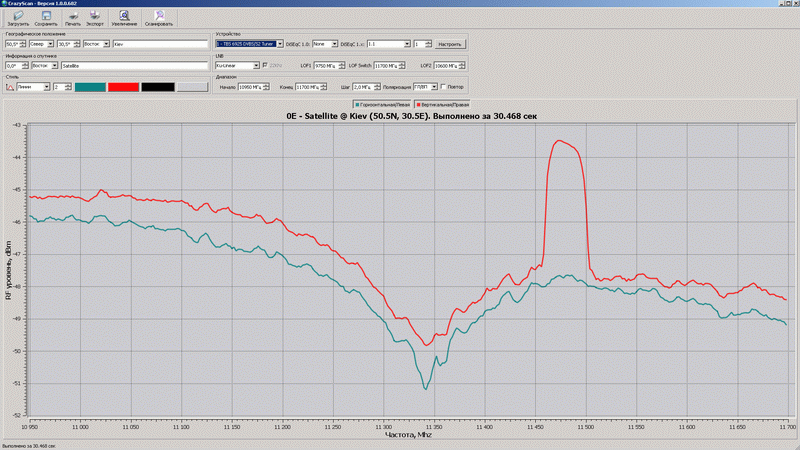Click the -43 dBm axis tick label
Viewport: 800px width, 450px height.
click(x=18, y=126)
